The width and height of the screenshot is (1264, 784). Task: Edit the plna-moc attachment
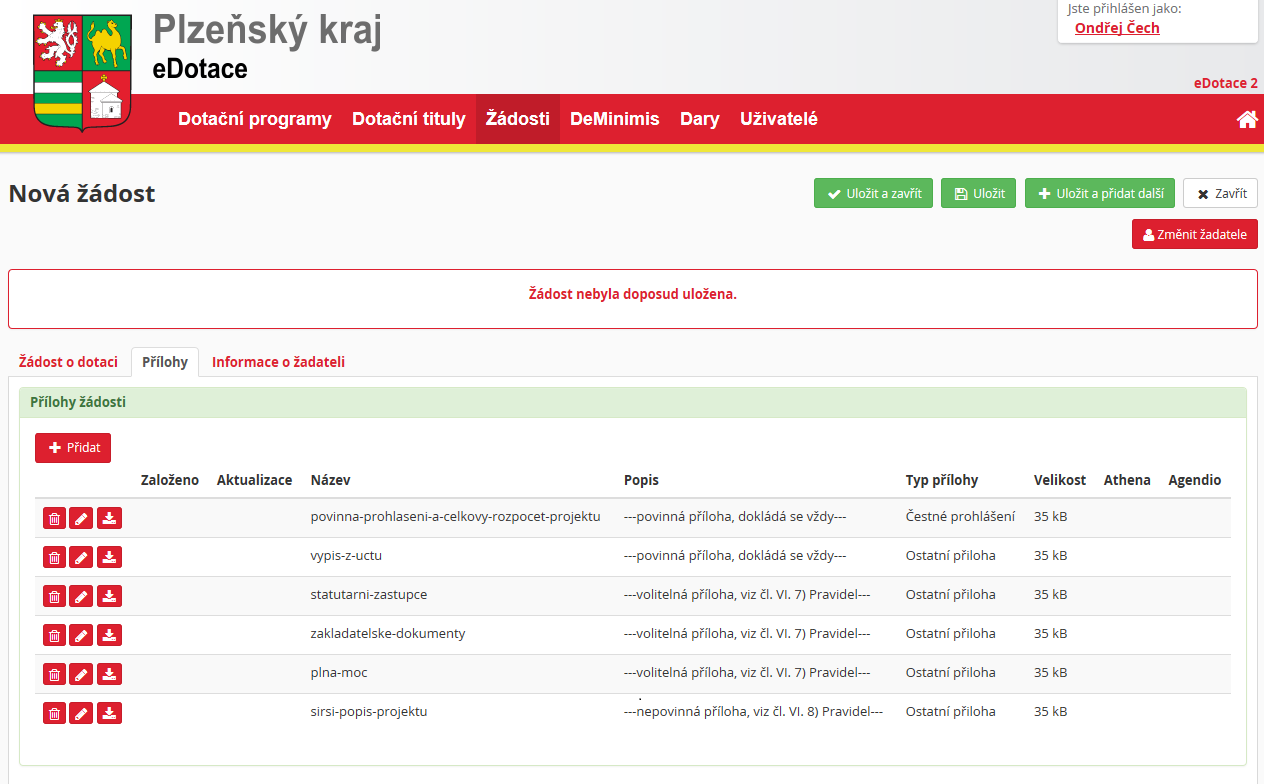tap(82, 674)
